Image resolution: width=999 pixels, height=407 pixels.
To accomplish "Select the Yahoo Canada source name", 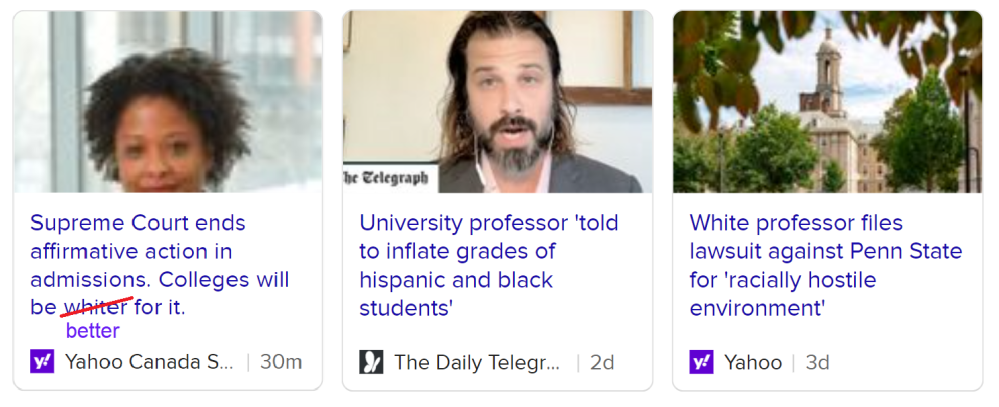I will 148,362.
